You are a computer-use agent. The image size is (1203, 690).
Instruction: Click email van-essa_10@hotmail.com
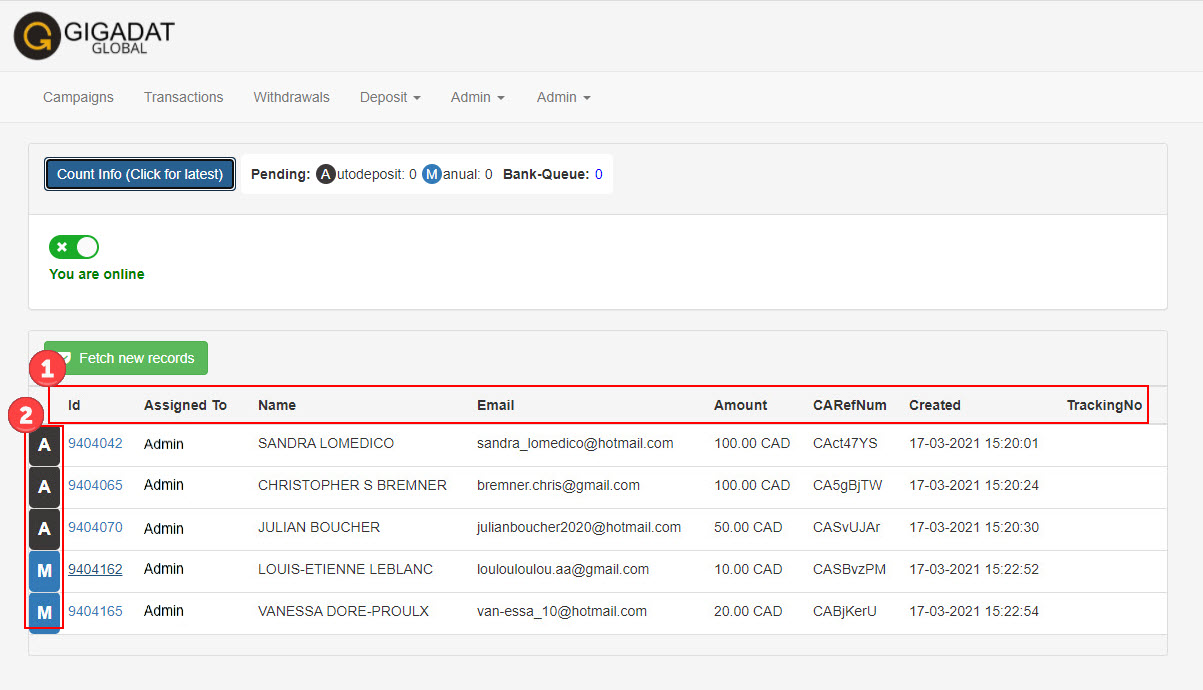point(562,611)
